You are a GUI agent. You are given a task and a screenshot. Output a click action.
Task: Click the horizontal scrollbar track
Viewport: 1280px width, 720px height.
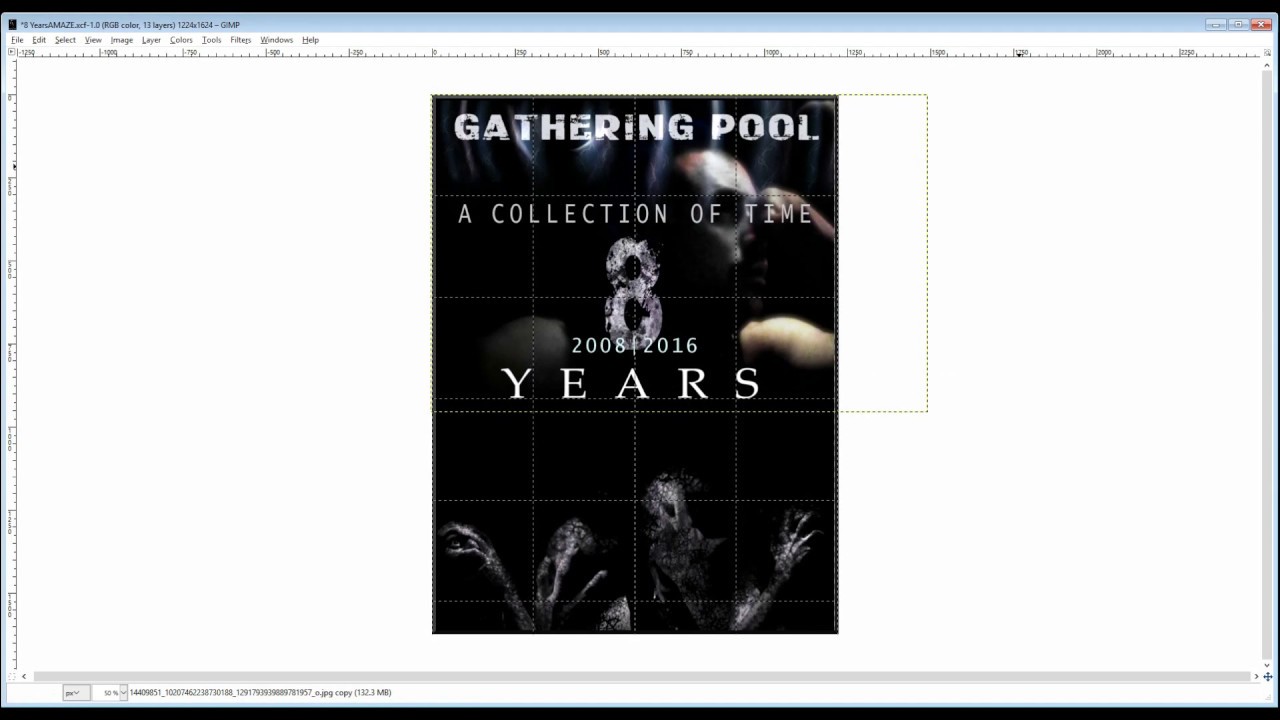pyautogui.click(x=640, y=677)
